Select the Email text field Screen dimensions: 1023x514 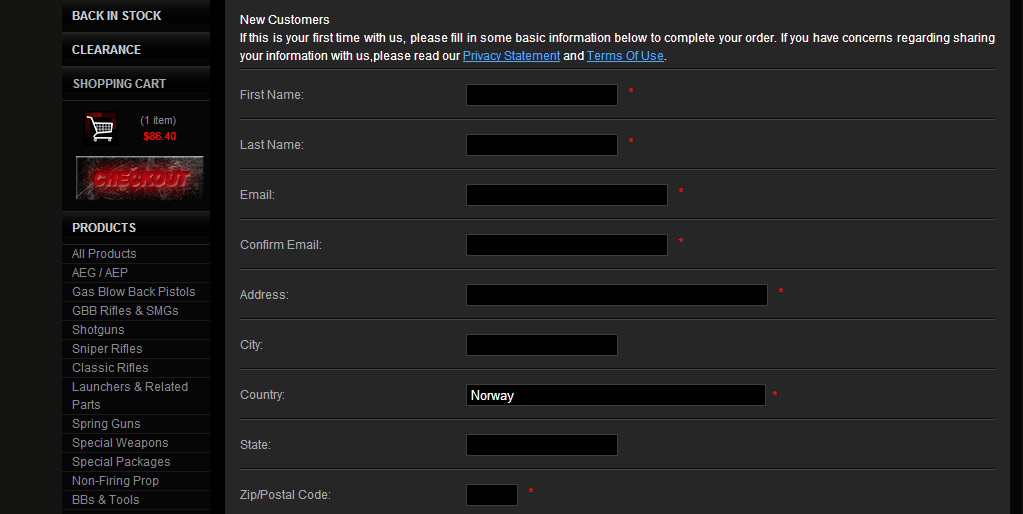point(566,195)
